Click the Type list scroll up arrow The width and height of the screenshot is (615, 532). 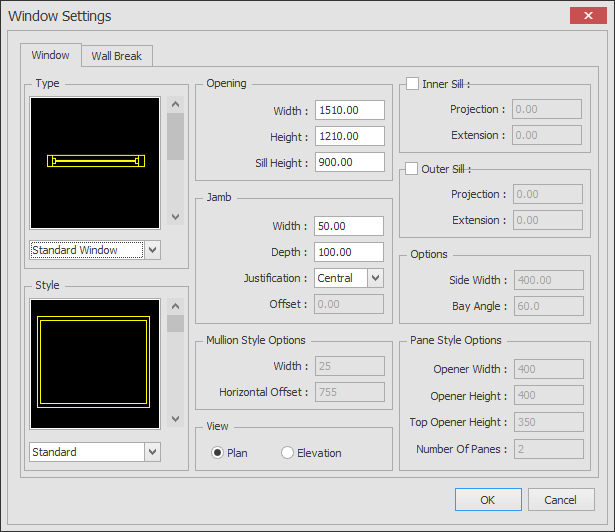coord(175,104)
